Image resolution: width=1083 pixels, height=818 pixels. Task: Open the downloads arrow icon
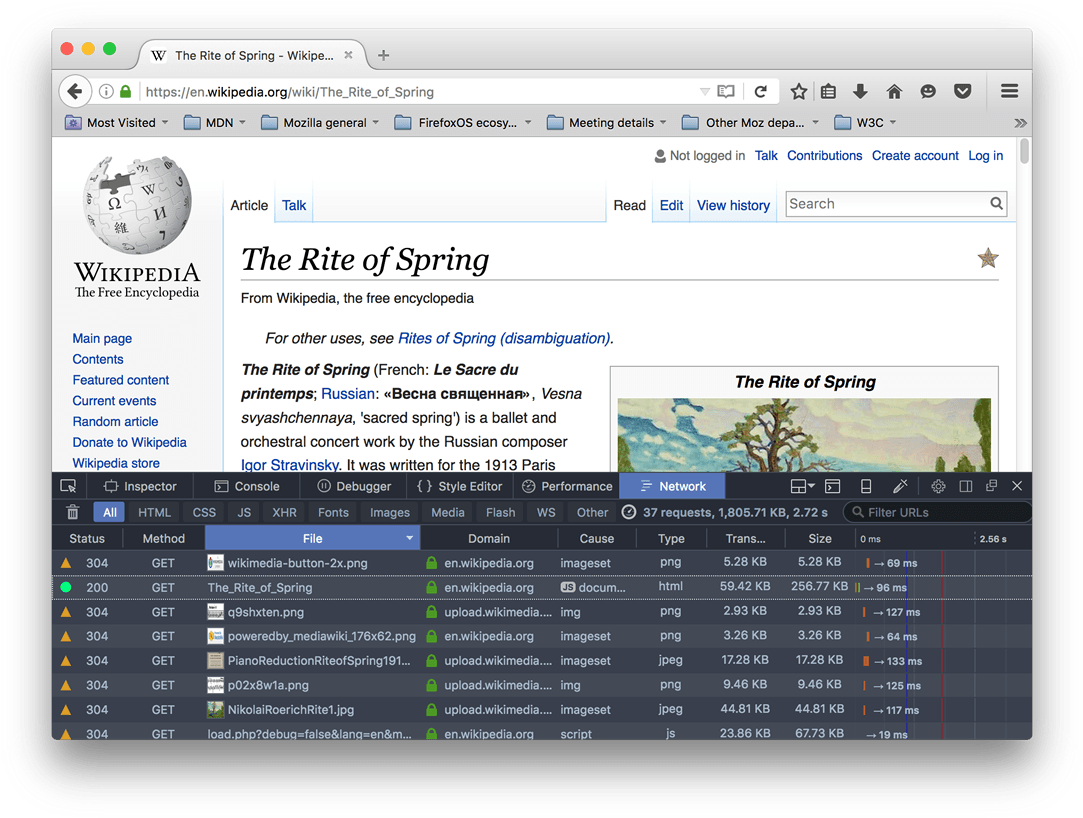click(860, 91)
